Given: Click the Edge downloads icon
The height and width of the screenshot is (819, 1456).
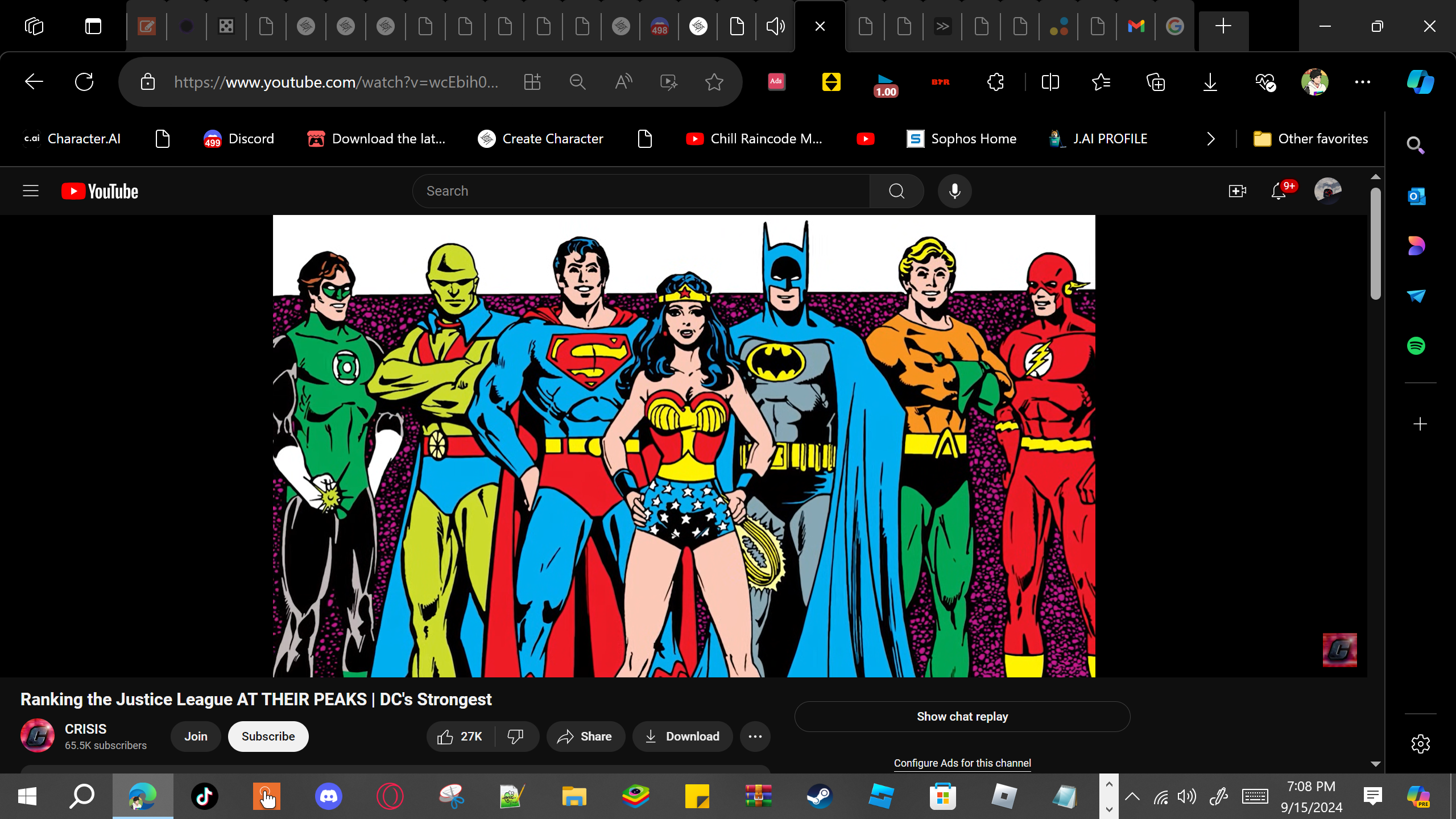Looking at the screenshot, I should pos(1210,82).
